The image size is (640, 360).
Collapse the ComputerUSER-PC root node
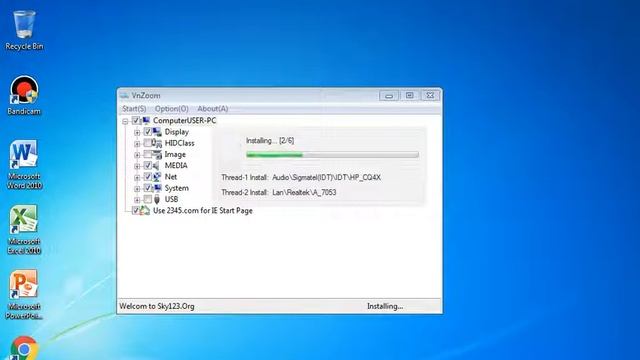click(125, 121)
